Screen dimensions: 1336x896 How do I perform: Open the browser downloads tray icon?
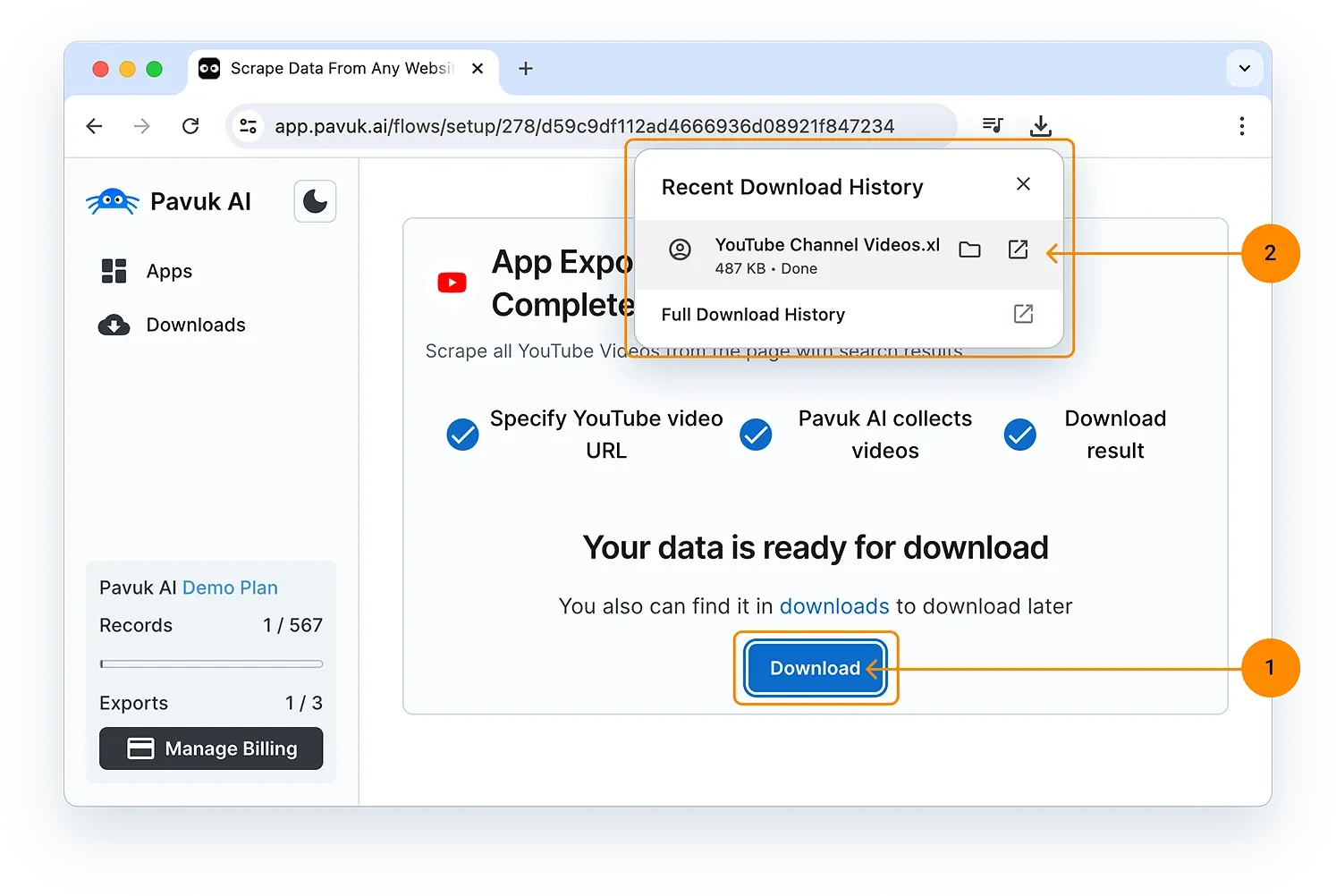(1041, 126)
